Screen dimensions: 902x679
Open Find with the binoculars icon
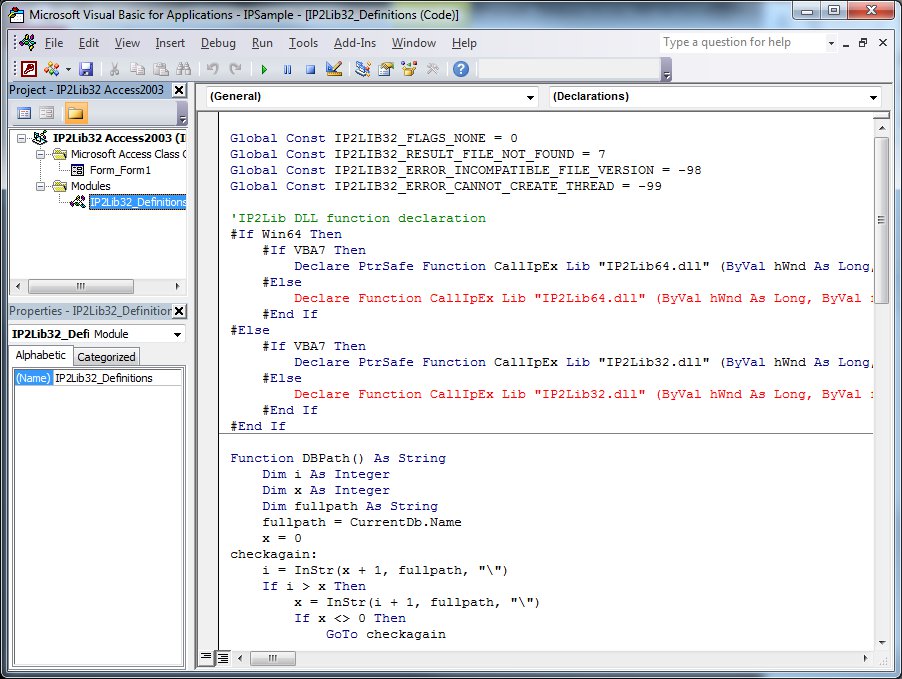(x=184, y=69)
